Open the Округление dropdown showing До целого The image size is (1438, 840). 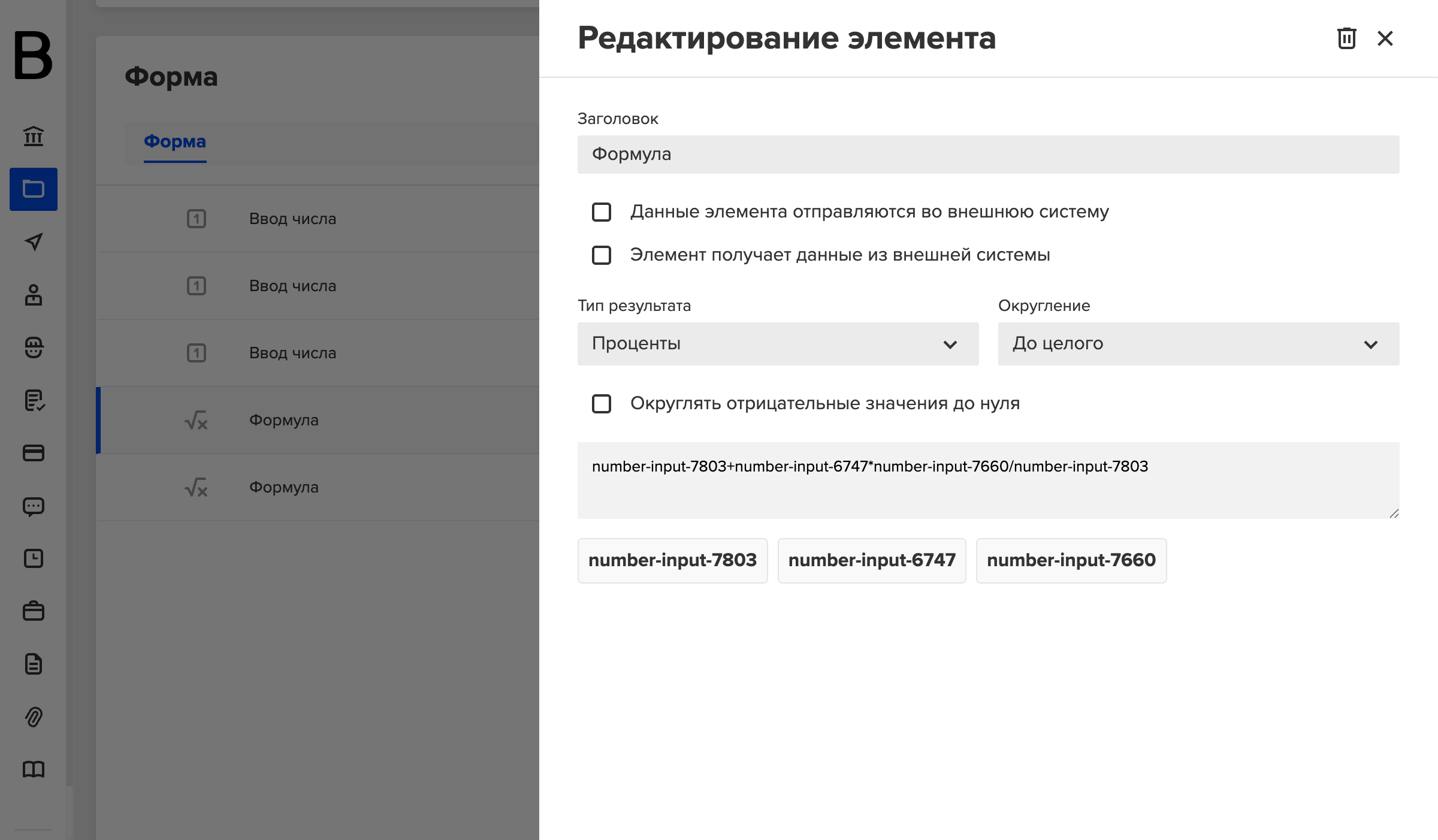coord(1198,344)
